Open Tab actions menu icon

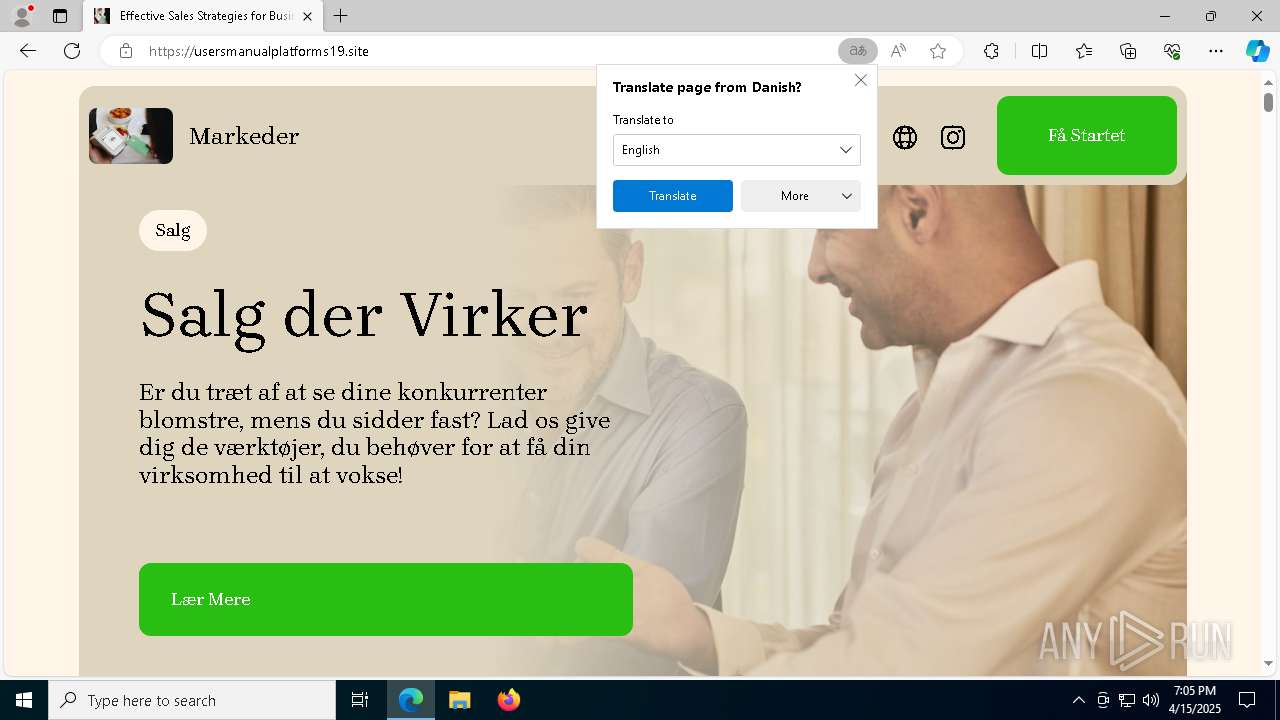[x=60, y=16]
